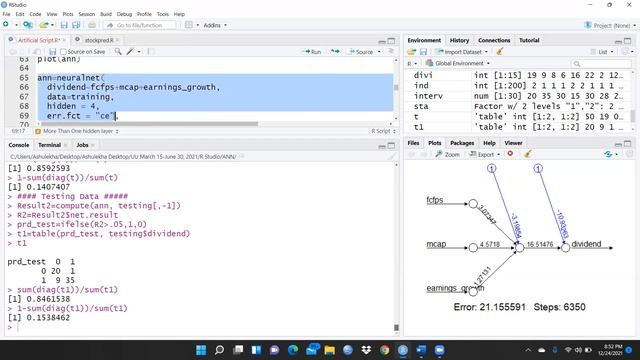Open the Session menu
Image resolution: width=640 pixels, height=360 pixels.
point(87,14)
